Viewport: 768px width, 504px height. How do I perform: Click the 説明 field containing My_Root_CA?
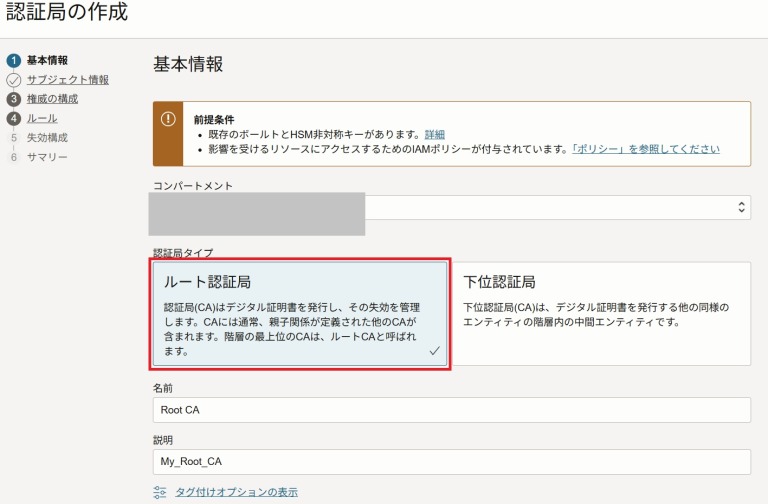[x=452, y=461]
